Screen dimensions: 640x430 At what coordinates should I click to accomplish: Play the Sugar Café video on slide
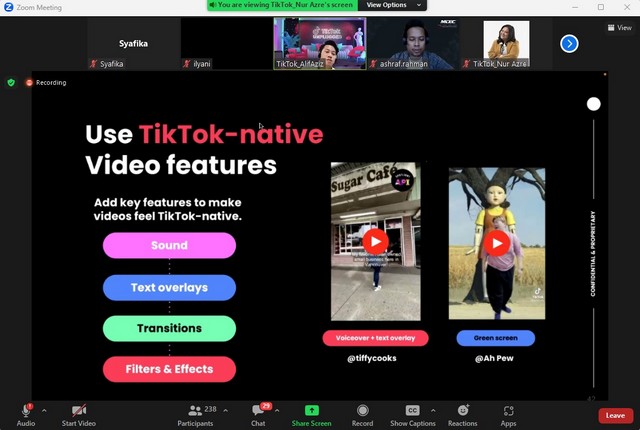click(375, 241)
